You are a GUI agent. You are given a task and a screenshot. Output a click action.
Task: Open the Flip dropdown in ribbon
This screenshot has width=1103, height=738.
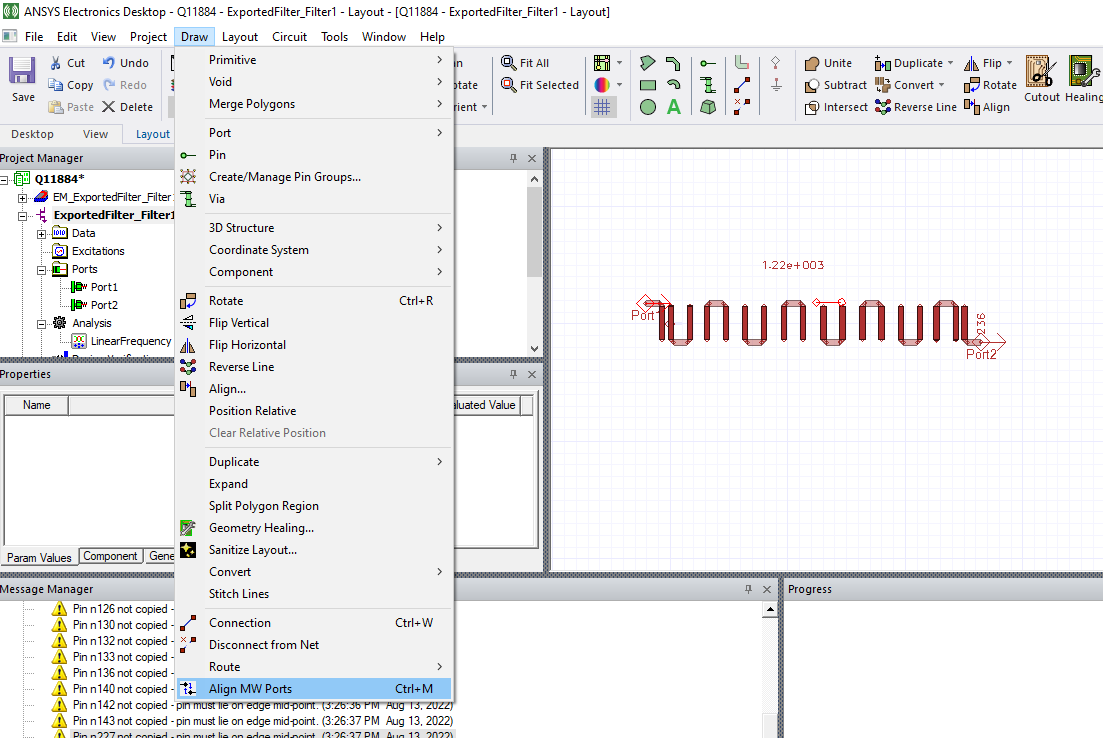1010,63
